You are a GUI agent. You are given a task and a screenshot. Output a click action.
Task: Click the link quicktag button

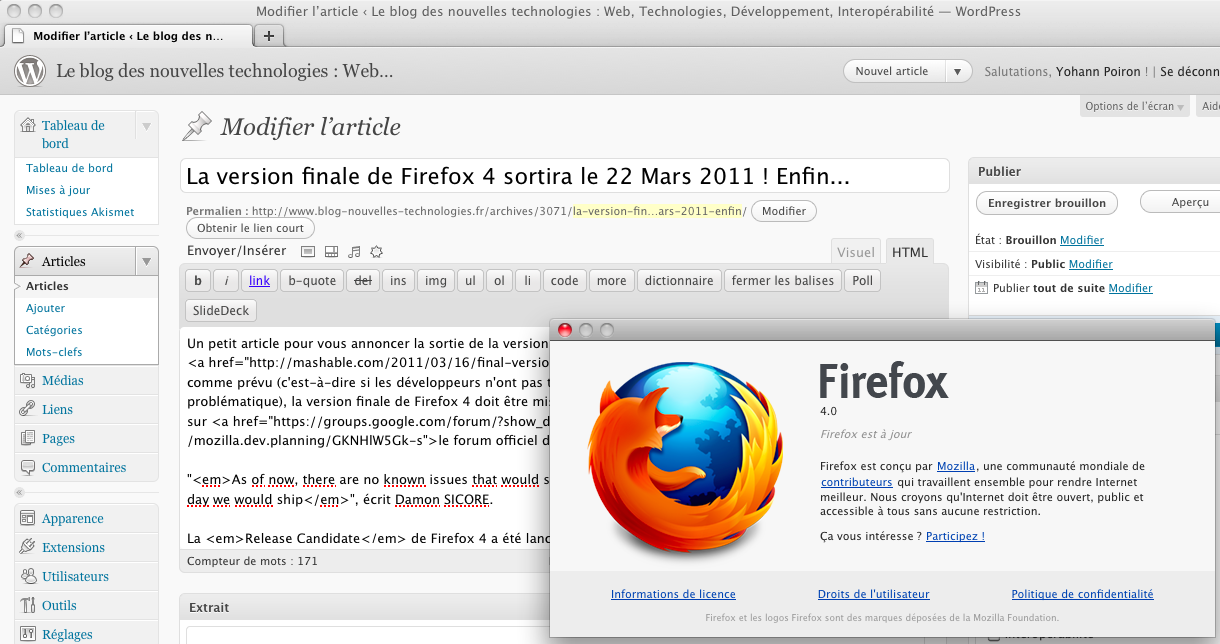point(259,281)
